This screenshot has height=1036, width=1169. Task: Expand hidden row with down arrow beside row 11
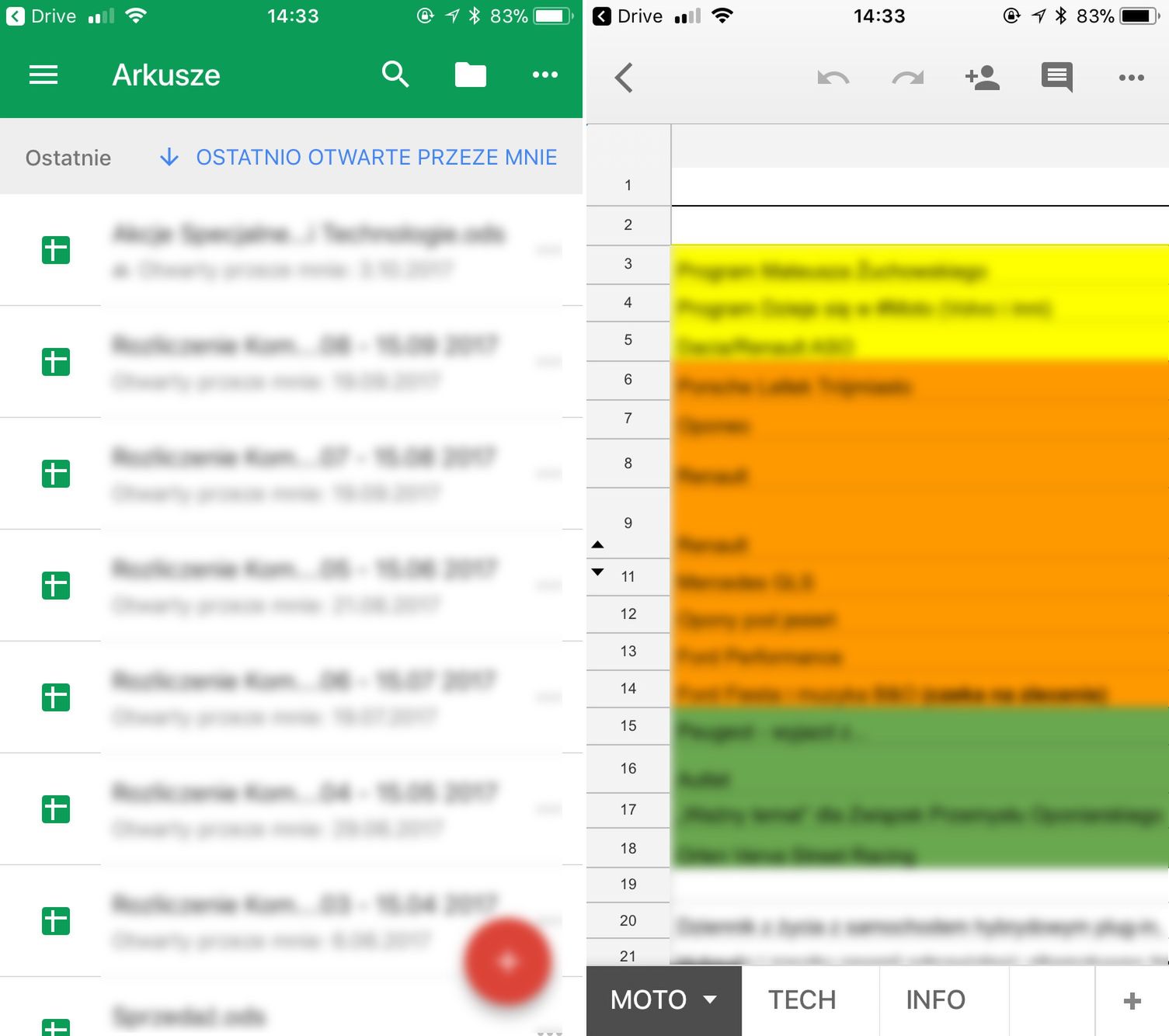coord(597,572)
